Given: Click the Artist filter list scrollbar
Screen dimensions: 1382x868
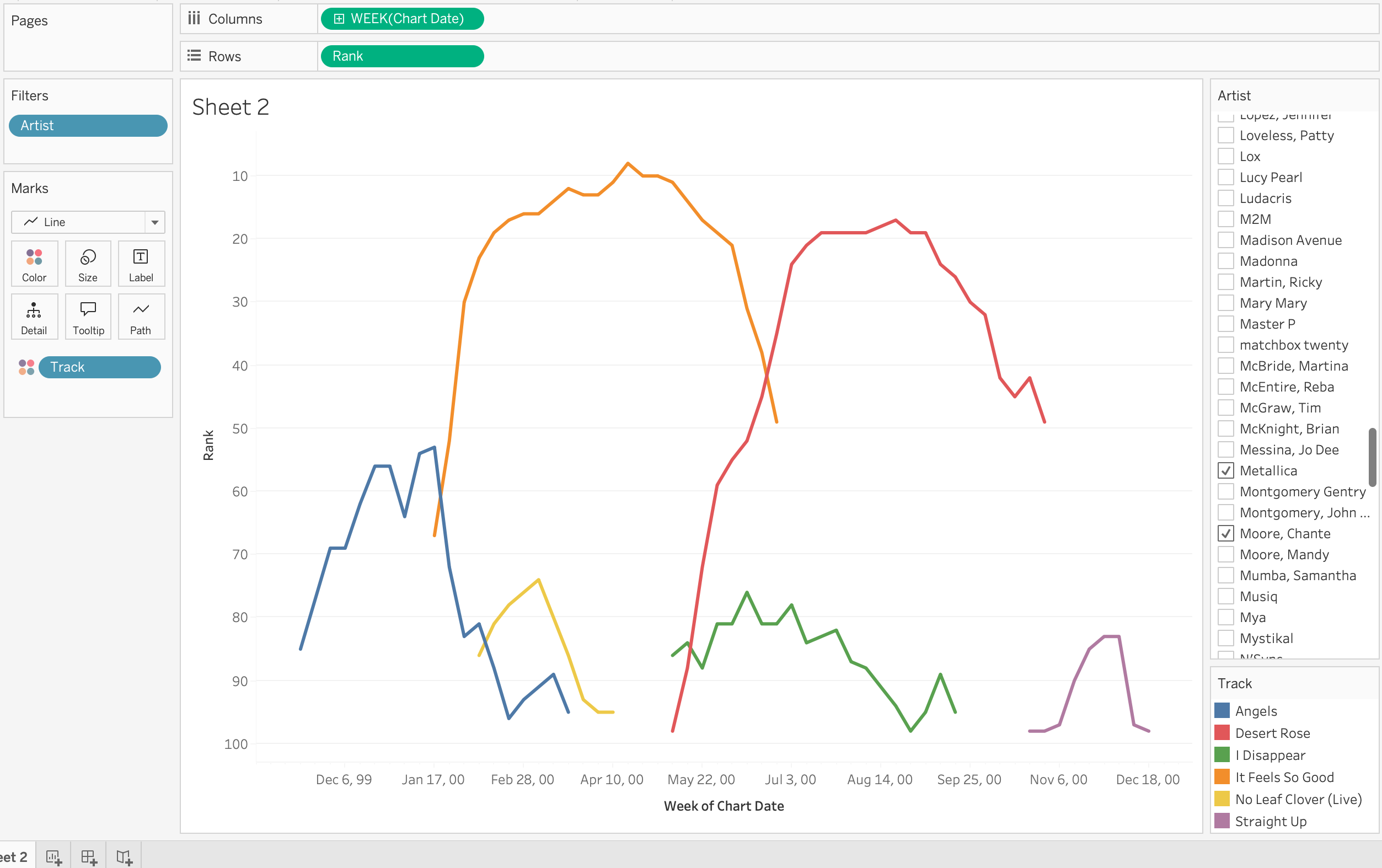Looking at the screenshot, I should tap(1372, 457).
